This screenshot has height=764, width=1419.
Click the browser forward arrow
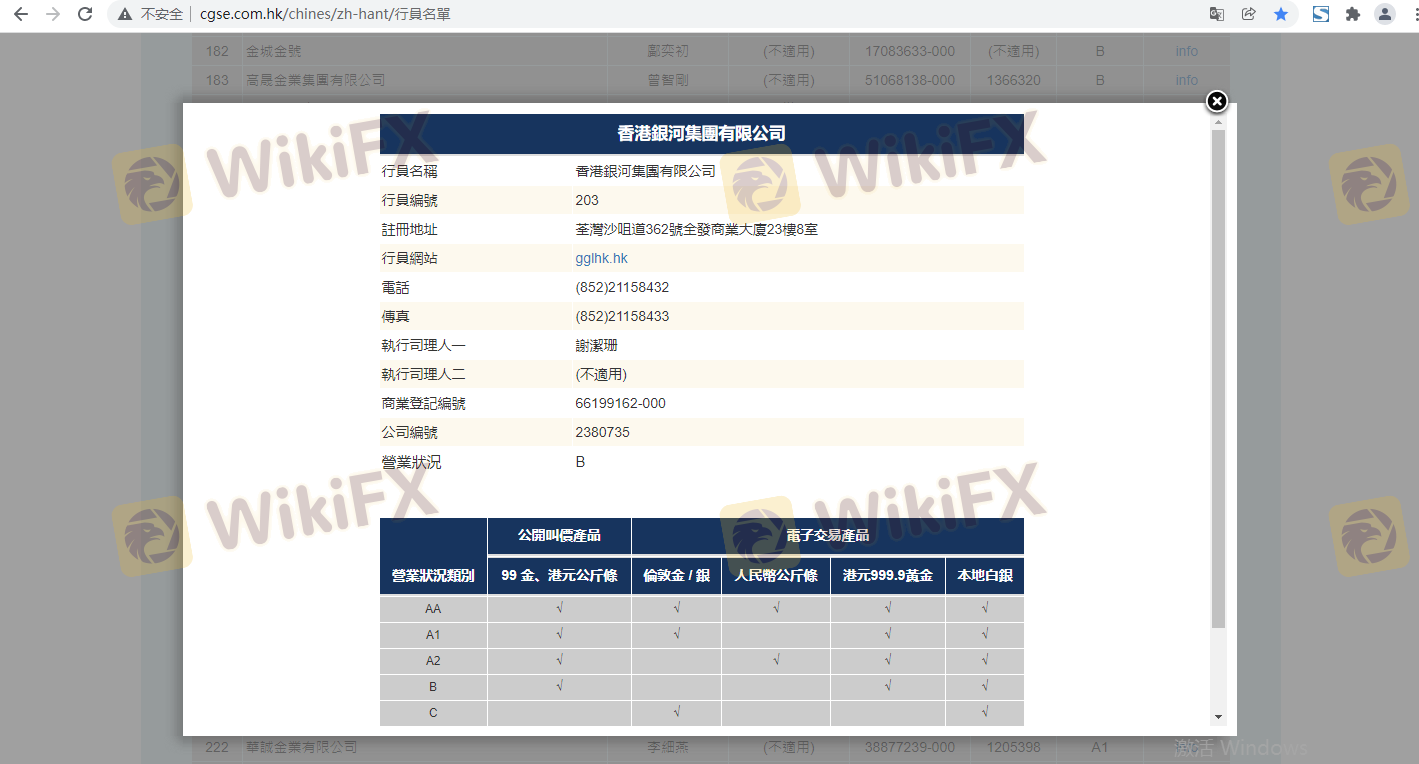[x=53, y=14]
